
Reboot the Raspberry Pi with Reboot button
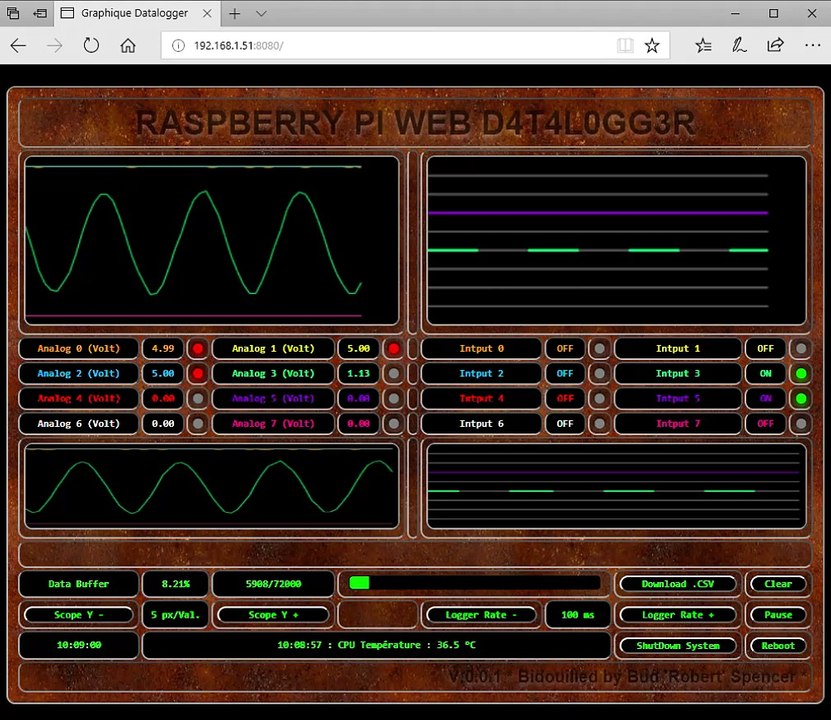tap(778, 645)
